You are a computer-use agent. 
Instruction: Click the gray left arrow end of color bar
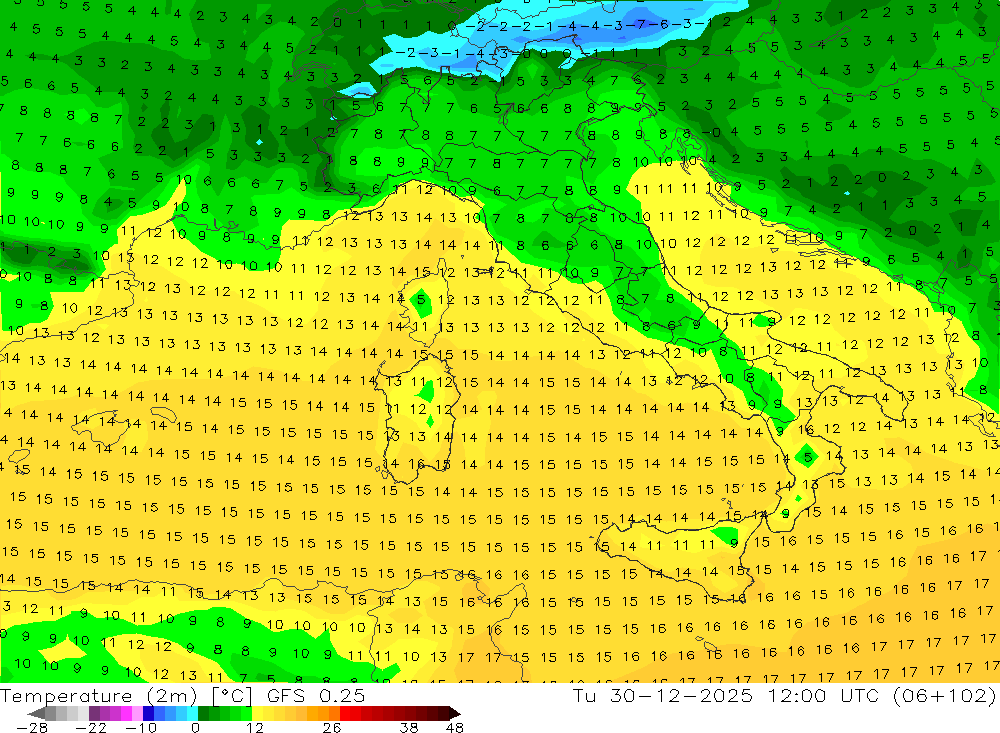(36, 714)
